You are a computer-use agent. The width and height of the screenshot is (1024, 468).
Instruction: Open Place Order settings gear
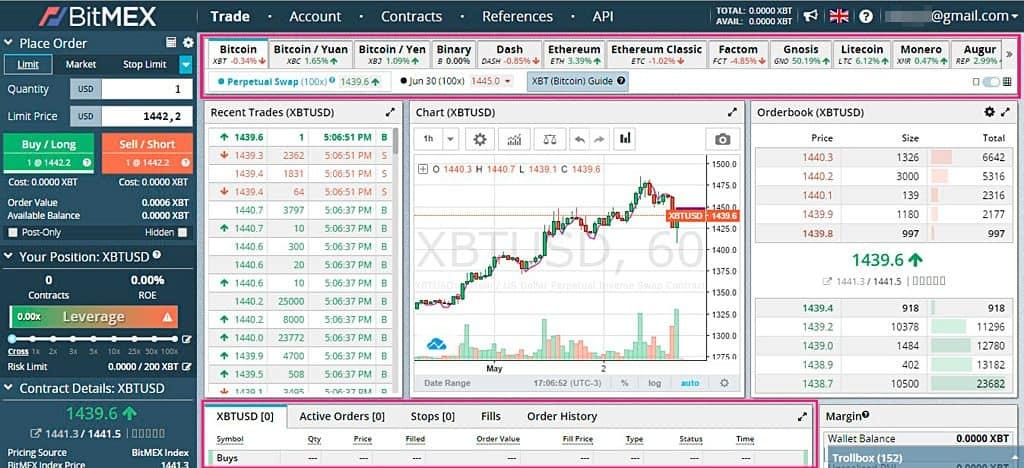point(189,42)
